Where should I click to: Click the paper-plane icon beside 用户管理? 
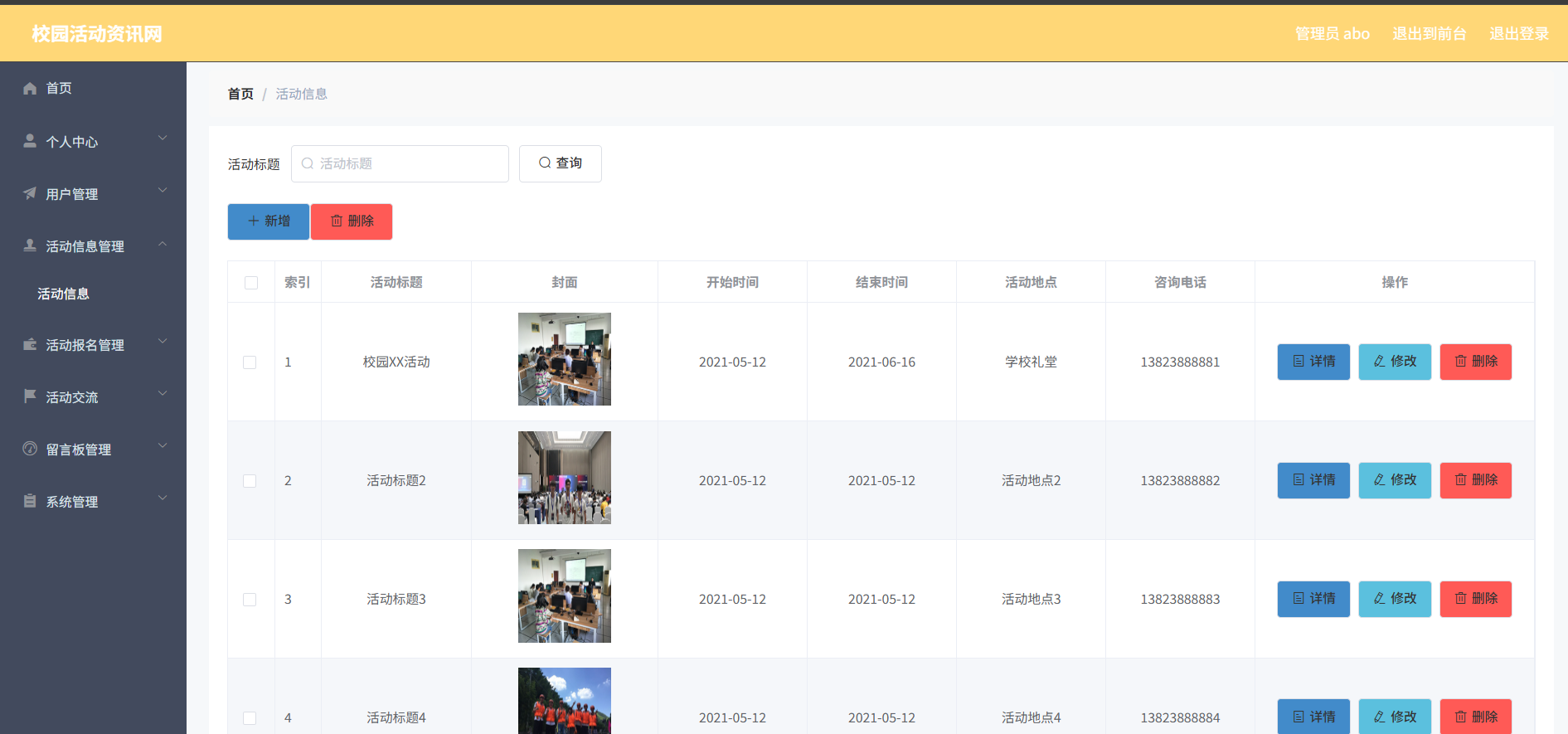(x=30, y=193)
